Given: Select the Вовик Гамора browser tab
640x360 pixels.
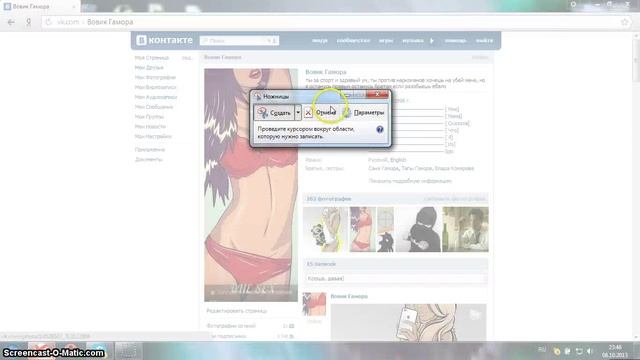Looking at the screenshot, I should pyautogui.click(x=40, y=7).
